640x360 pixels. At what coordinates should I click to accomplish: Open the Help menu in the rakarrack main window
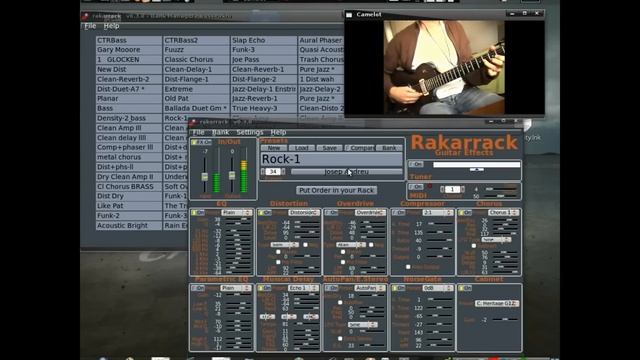[x=278, y=132]
